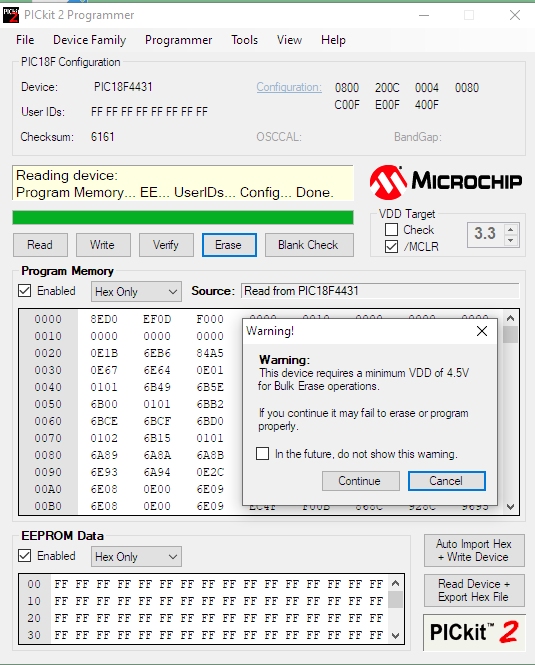535x665 pixels.
Task: Open Program Memory Hex Only dropdown
Action: pos(136,292)
